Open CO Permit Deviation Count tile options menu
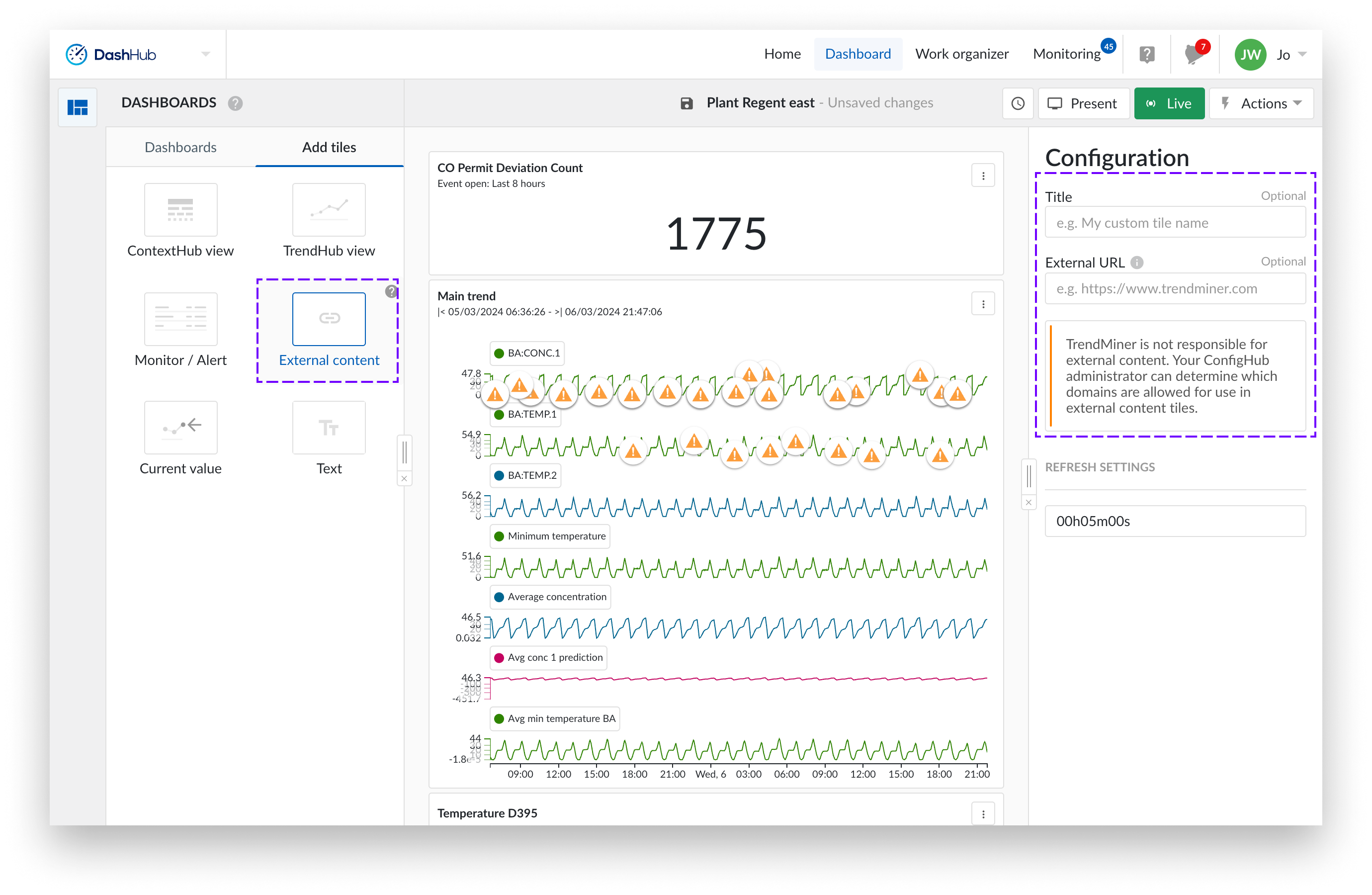Image resolution: width=1372 pixels, height=895 pixels. (982, 176)
